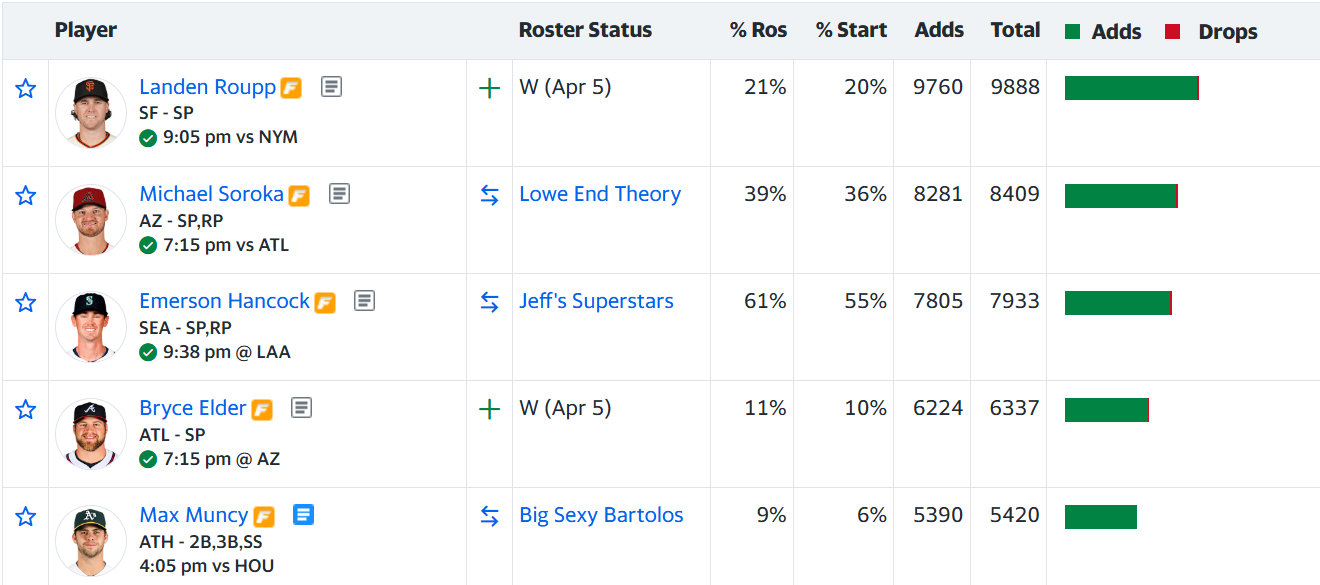Image resolution: width=1320 pixels, height=585 pixels.
Task: Open Jeff's Superstars team link
Action: pos(596,301)
